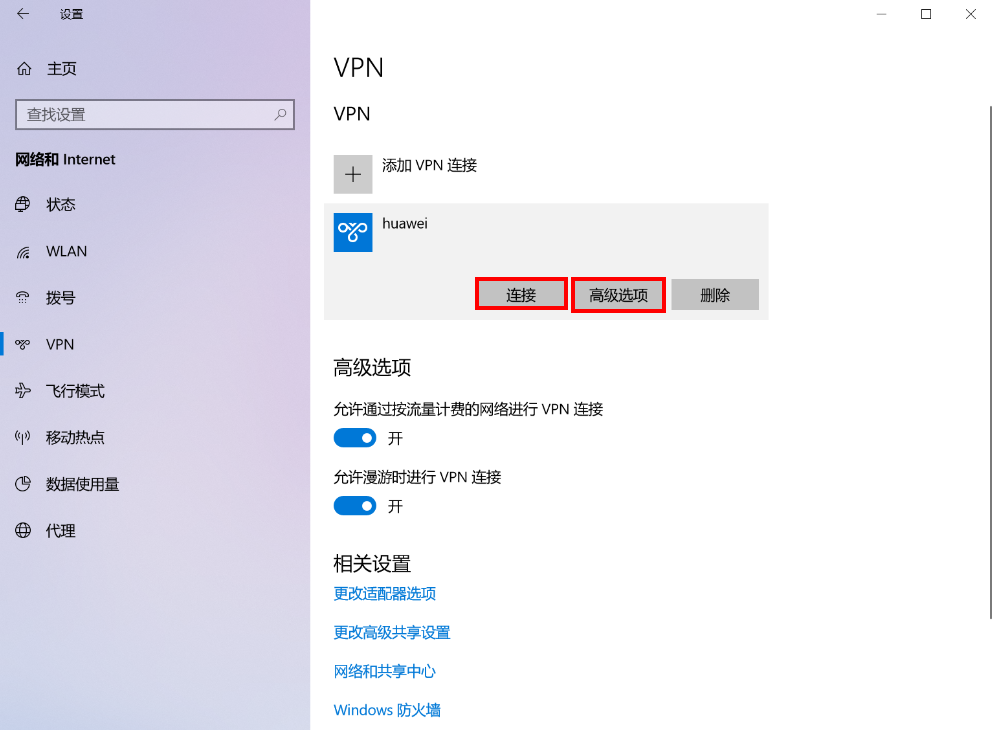Image resolution: width=992 pixels, height=730 pixels.
Task: Click the blue huawei VPN connection icon
Action: tap(353, 232)
